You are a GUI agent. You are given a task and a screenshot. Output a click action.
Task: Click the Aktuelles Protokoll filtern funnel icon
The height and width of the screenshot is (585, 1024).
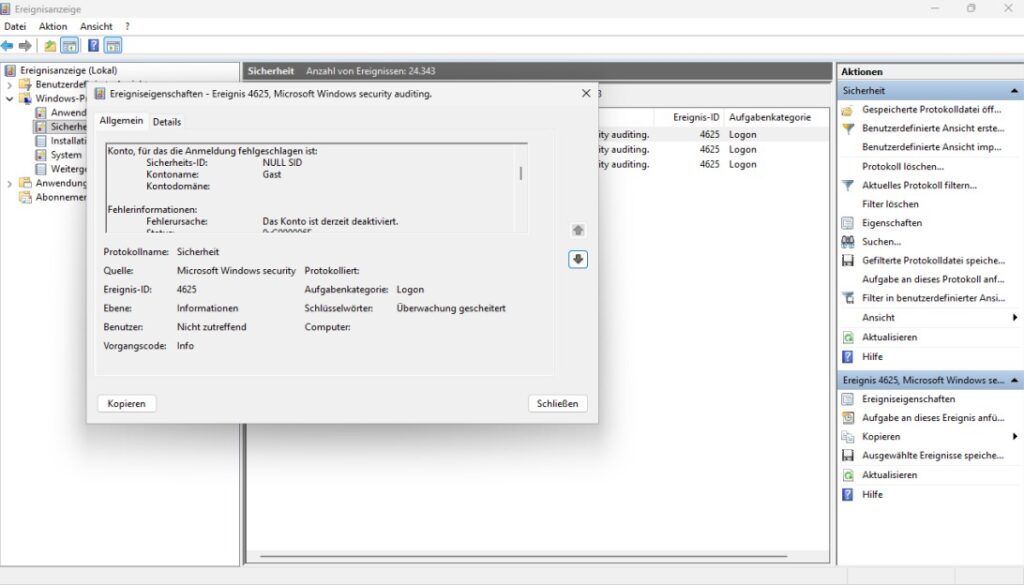[848, 185]
